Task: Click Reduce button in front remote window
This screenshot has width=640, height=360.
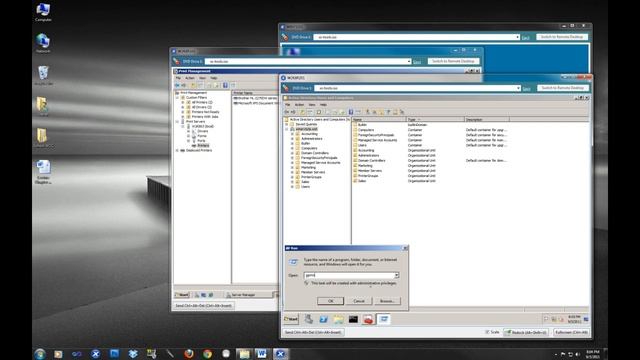Action: [x=527, y=332]
